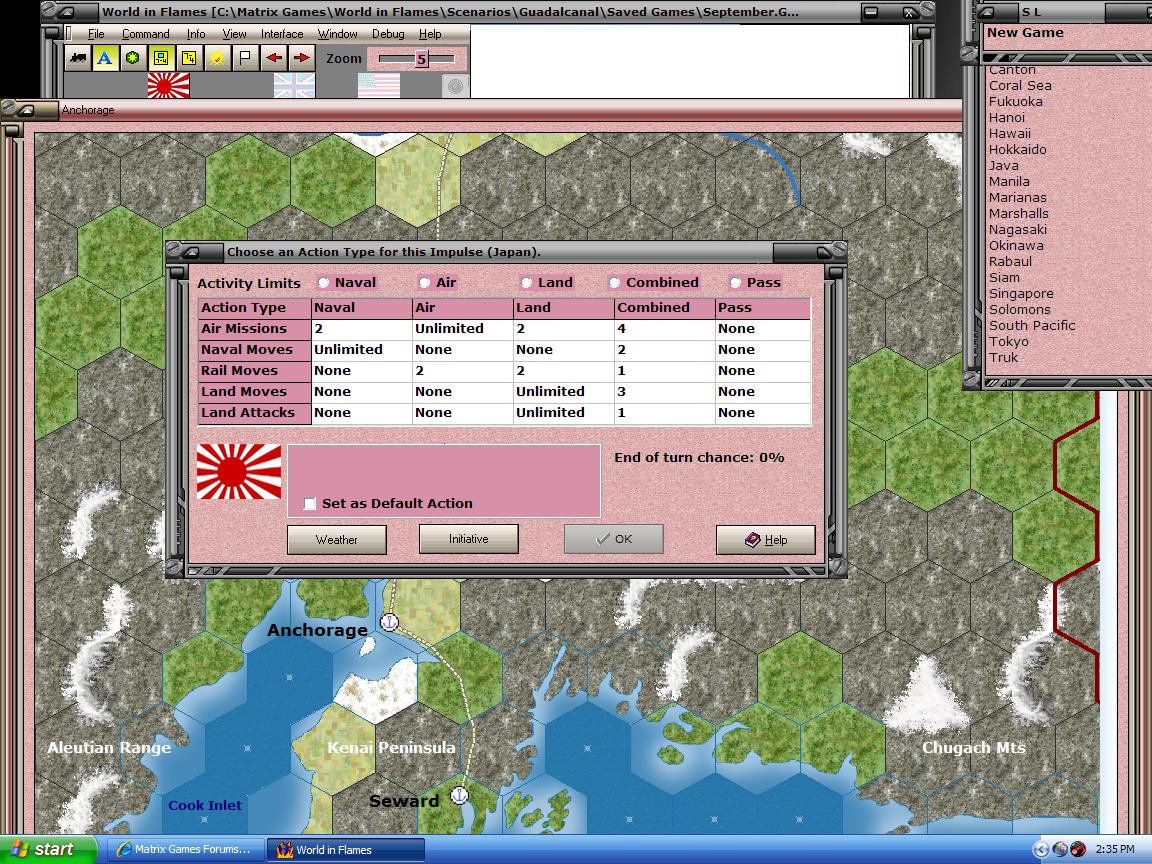This screenshot has width=1152, height=864.
Task: Select Solomons in the list
Action: tap(1019, 309)
